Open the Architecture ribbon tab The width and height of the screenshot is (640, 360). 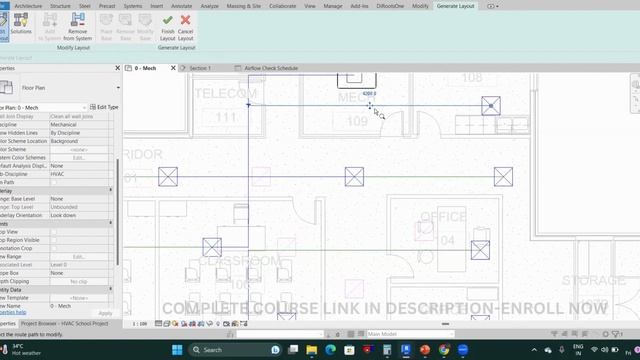[28, 6]
